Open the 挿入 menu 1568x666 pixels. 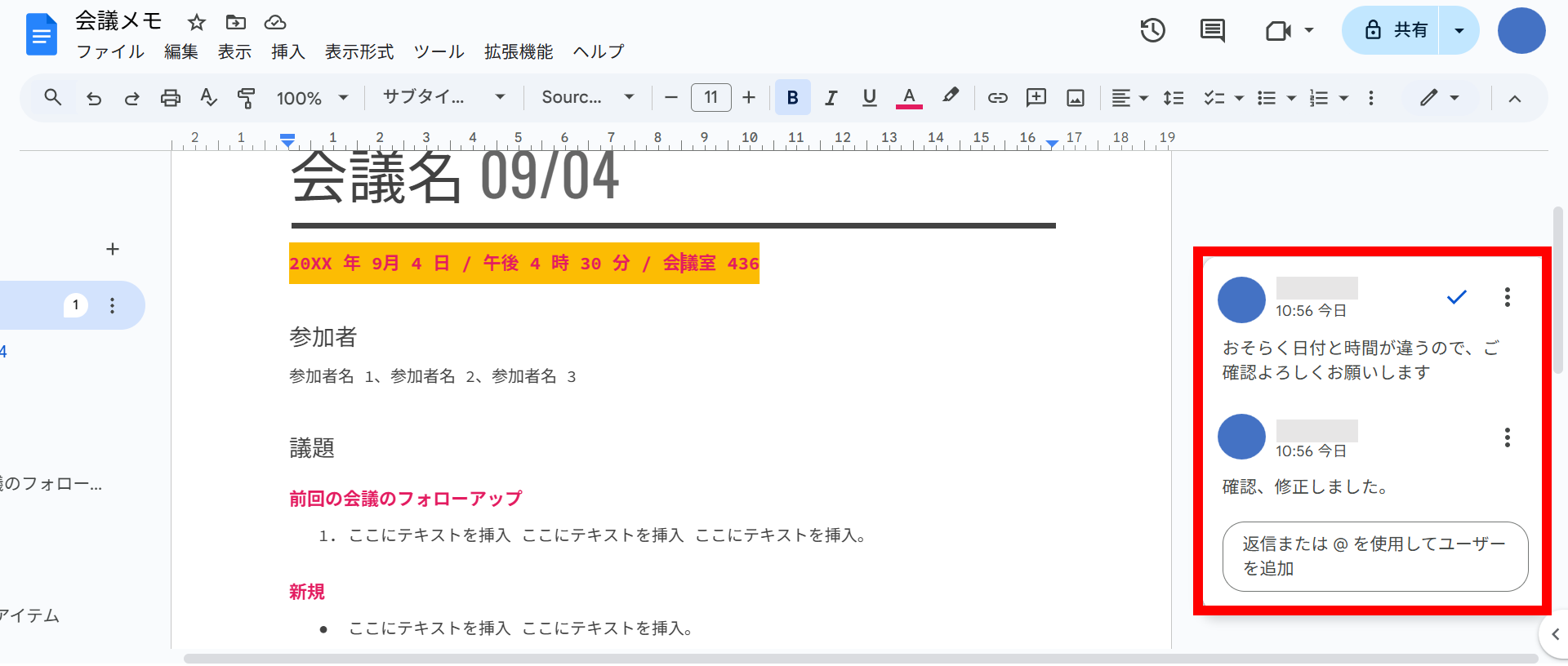(288, 51)
